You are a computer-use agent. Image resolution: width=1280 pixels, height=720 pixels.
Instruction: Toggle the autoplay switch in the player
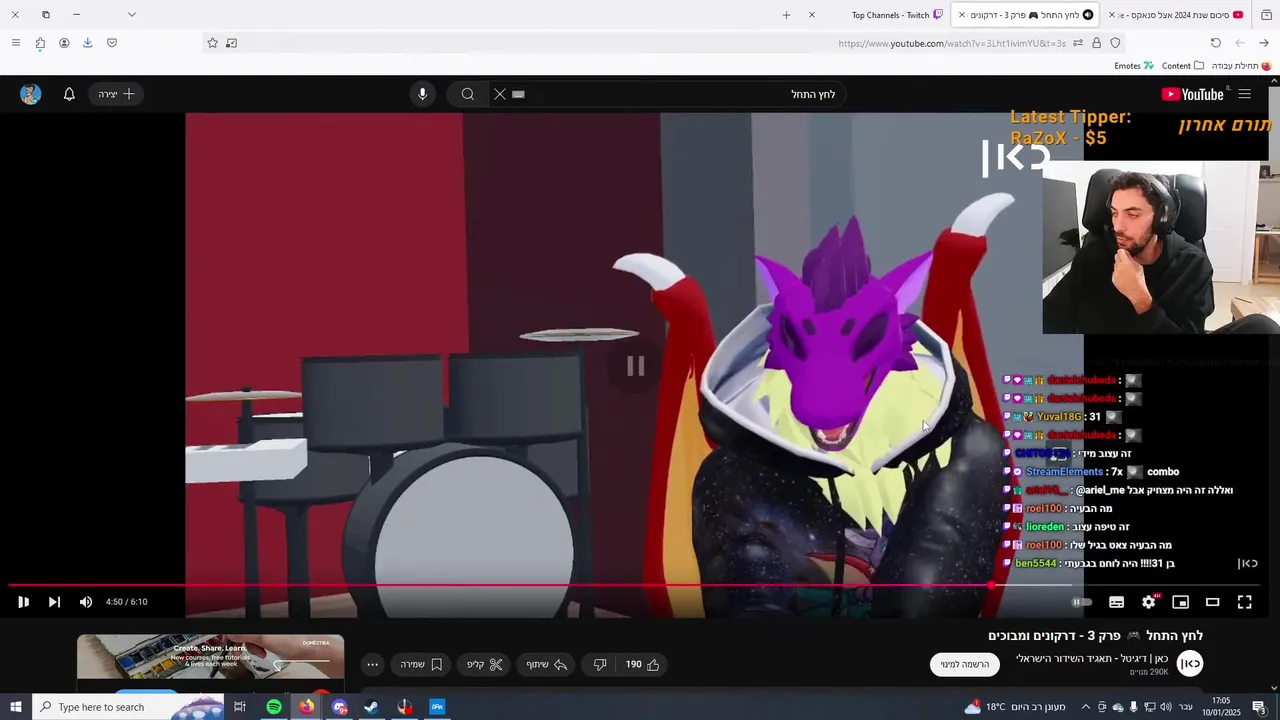pos(1082,602)
